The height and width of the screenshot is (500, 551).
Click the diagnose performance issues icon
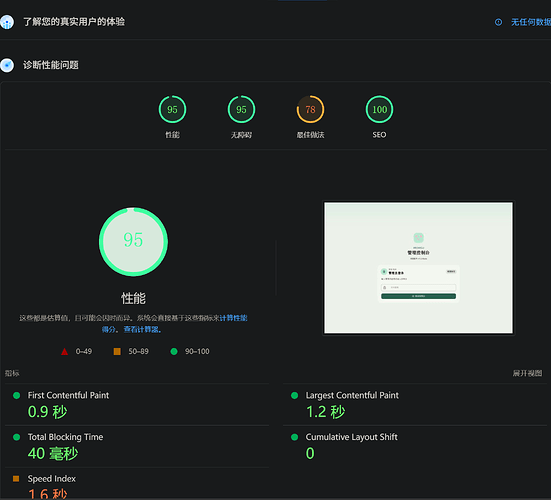click(7, 65)
